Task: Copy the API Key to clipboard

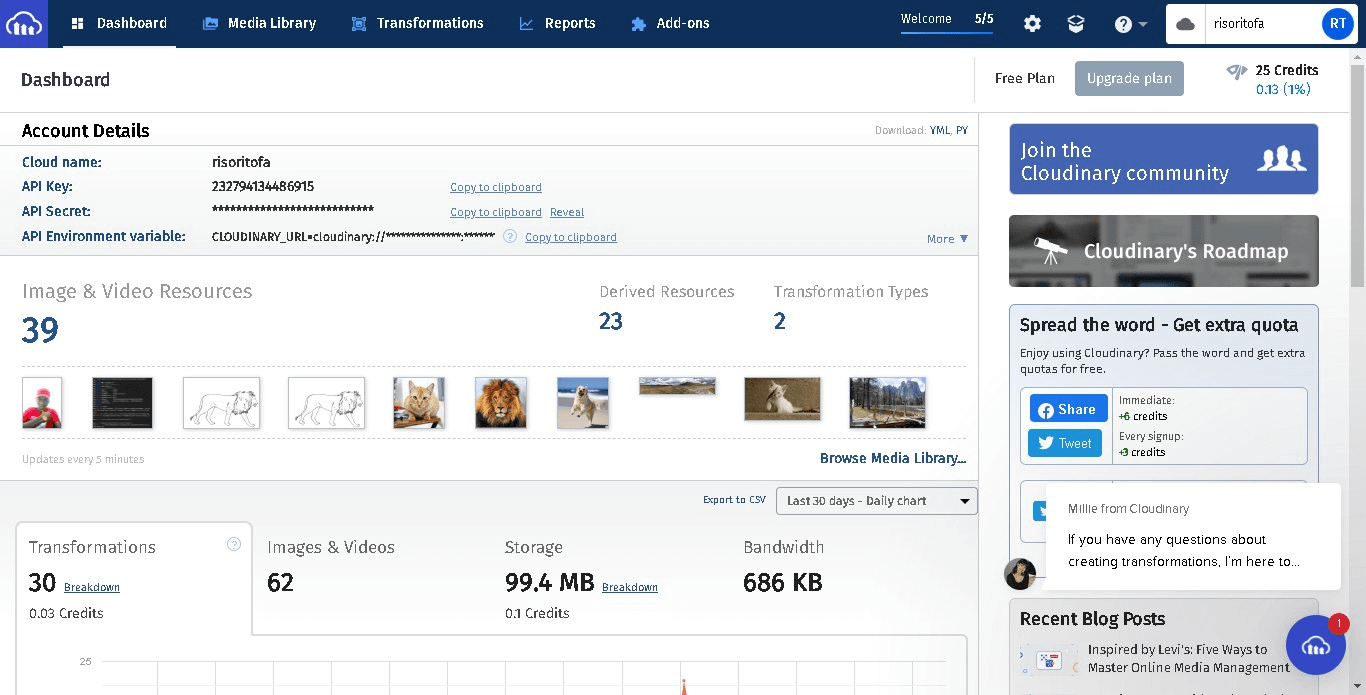Action: pyautogui.click(x=496, y=187)
